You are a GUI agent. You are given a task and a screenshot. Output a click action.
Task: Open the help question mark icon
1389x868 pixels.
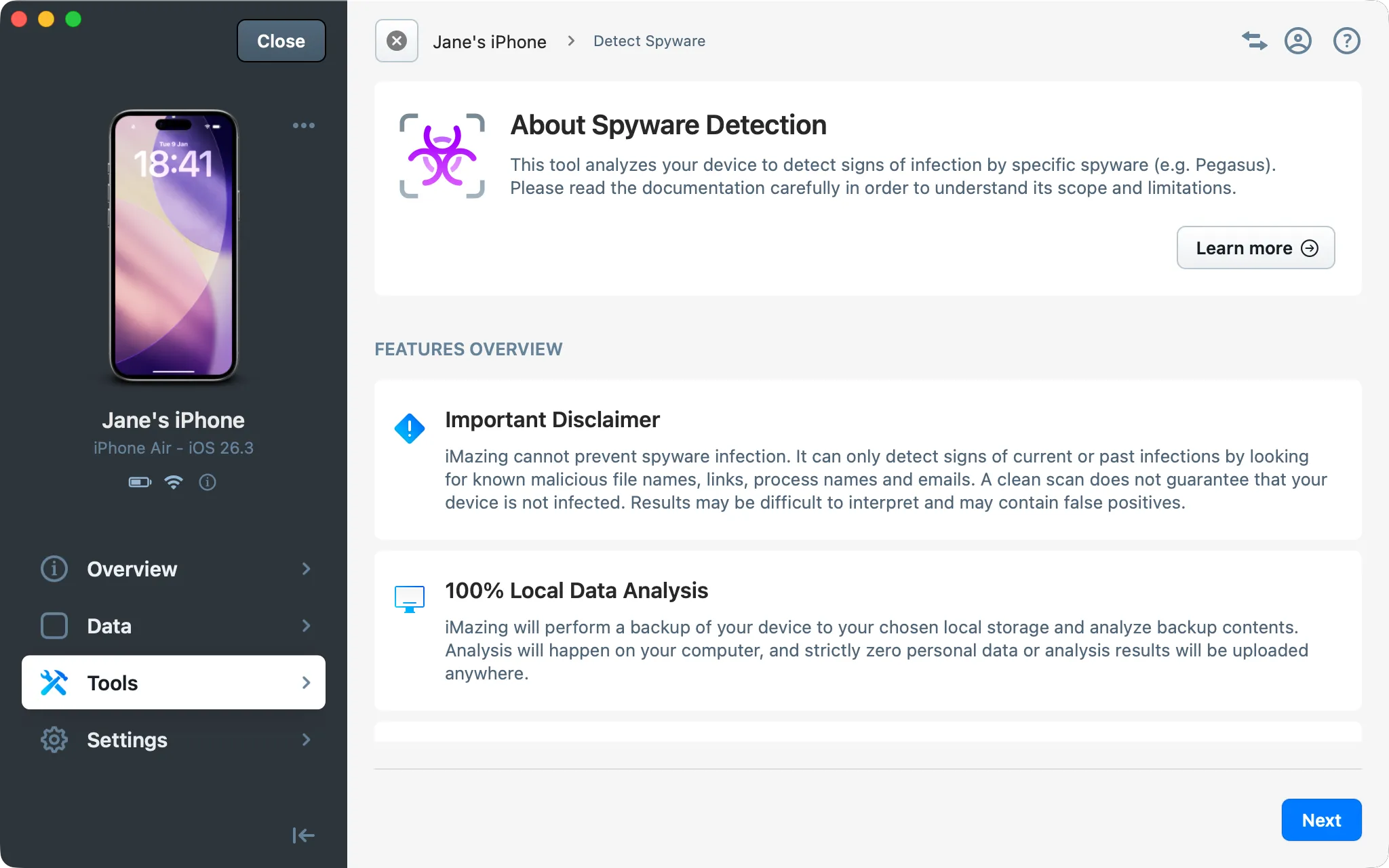tap(1346, 41)
